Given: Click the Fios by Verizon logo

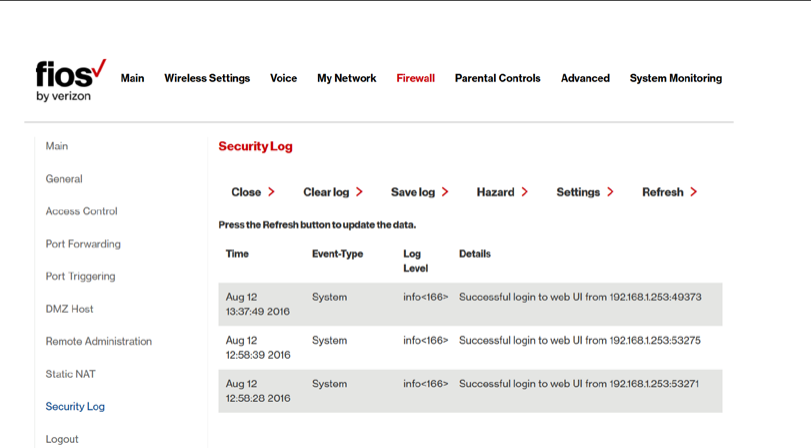Looking at the screenshot, I should pos(71,80).
